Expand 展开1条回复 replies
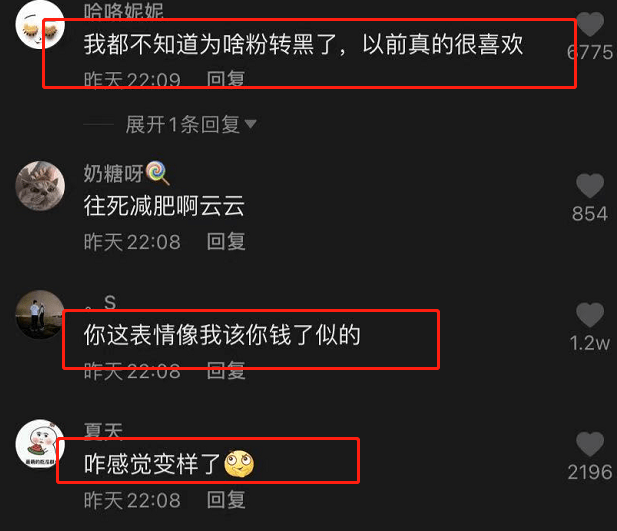 [x=183, y=125]
